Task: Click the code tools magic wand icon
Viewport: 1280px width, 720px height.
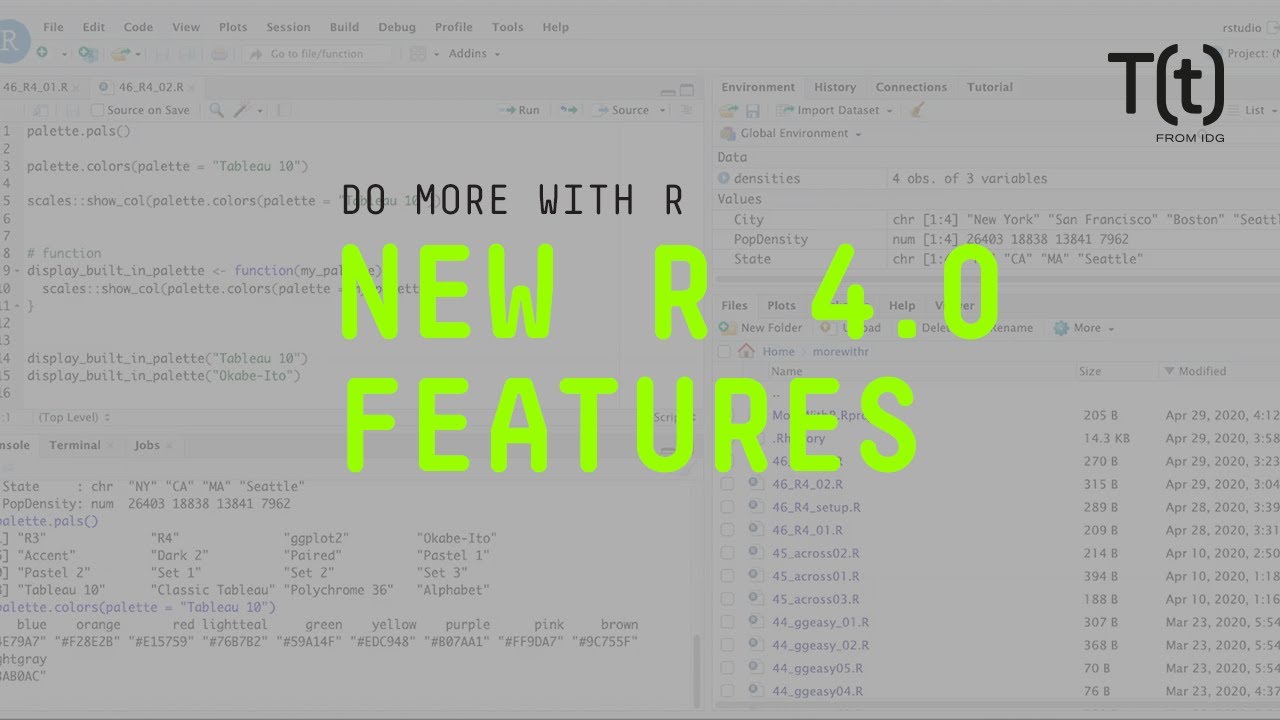Action: [242, 110]
